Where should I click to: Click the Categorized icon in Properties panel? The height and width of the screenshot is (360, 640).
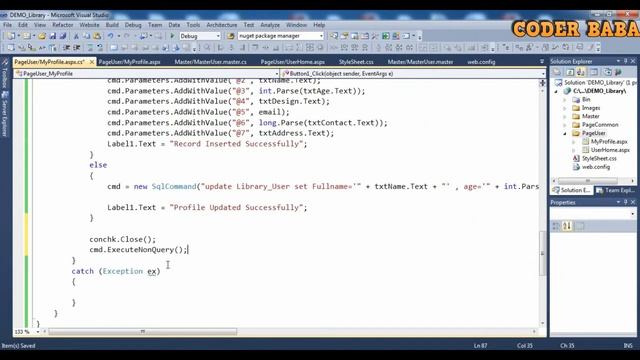pos(556,226)
